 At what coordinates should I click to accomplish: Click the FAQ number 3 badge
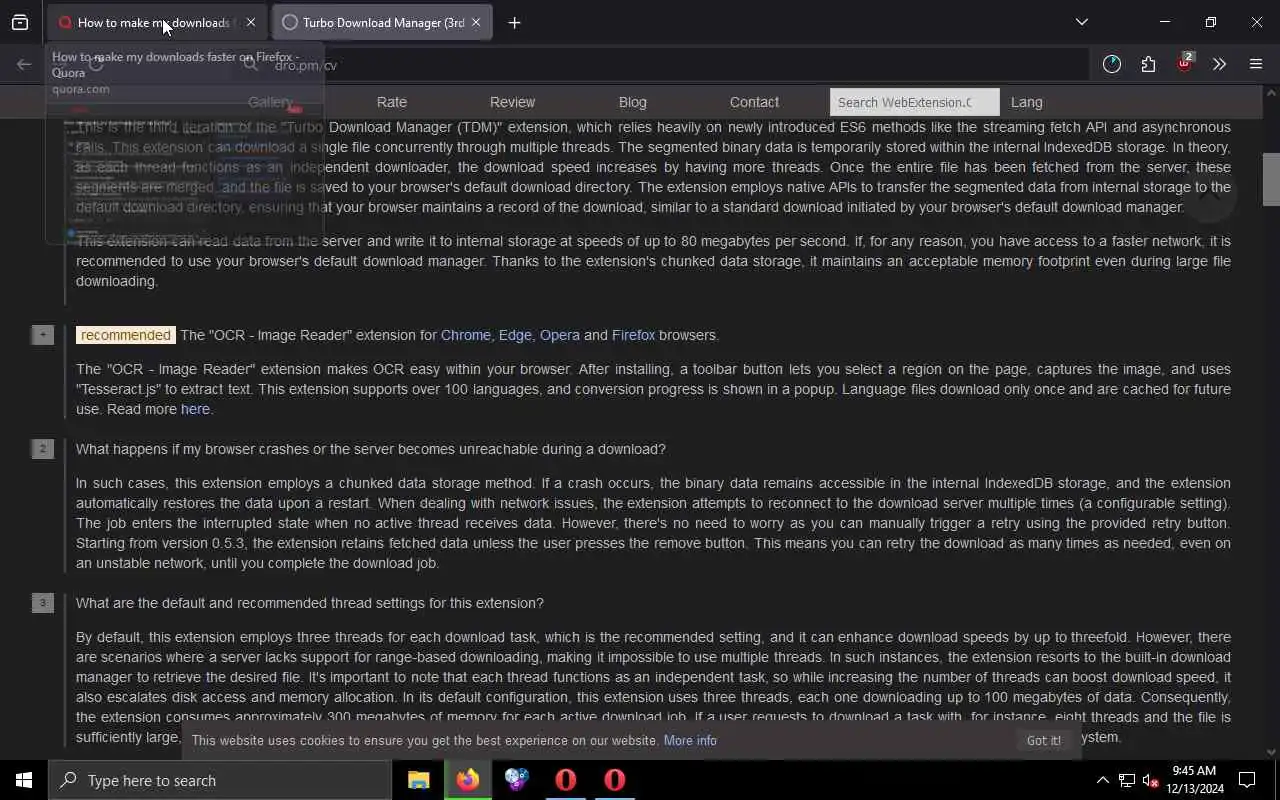(x=42, y=603)
